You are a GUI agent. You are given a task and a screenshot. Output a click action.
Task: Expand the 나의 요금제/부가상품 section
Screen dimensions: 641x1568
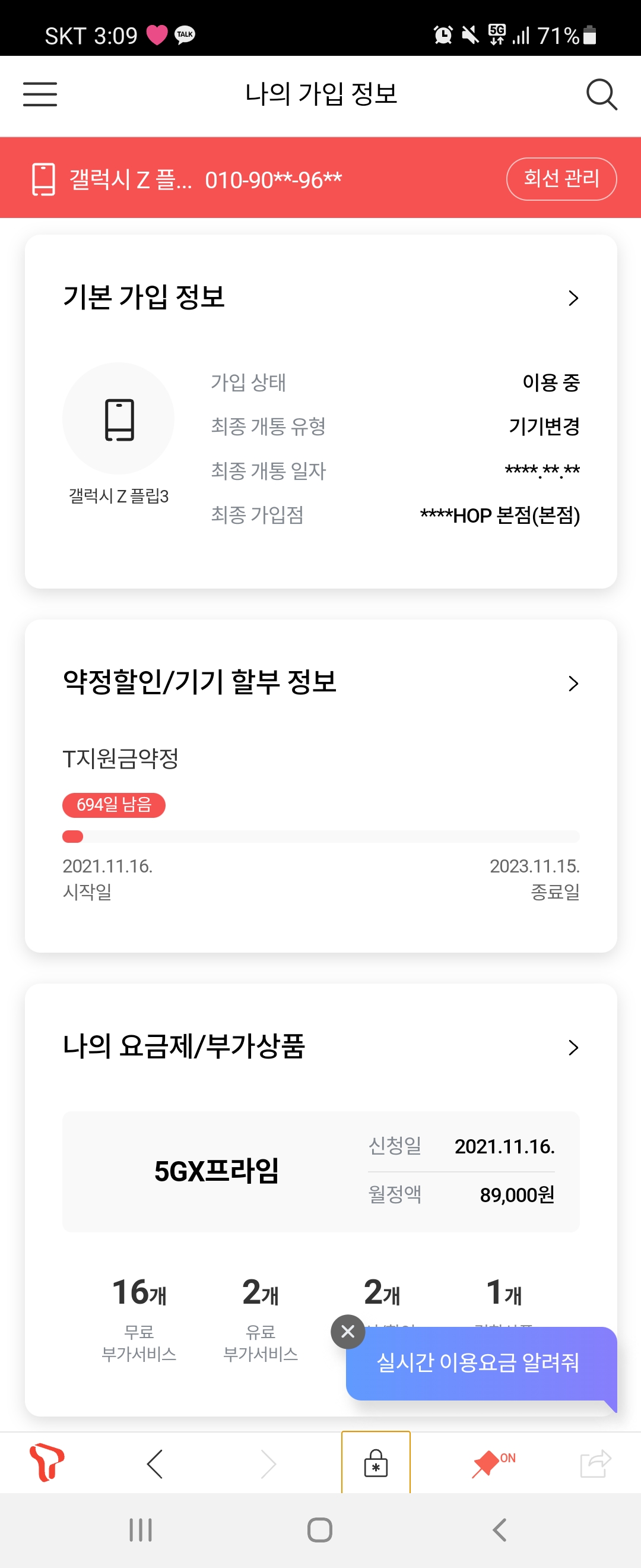[573, 1048]
